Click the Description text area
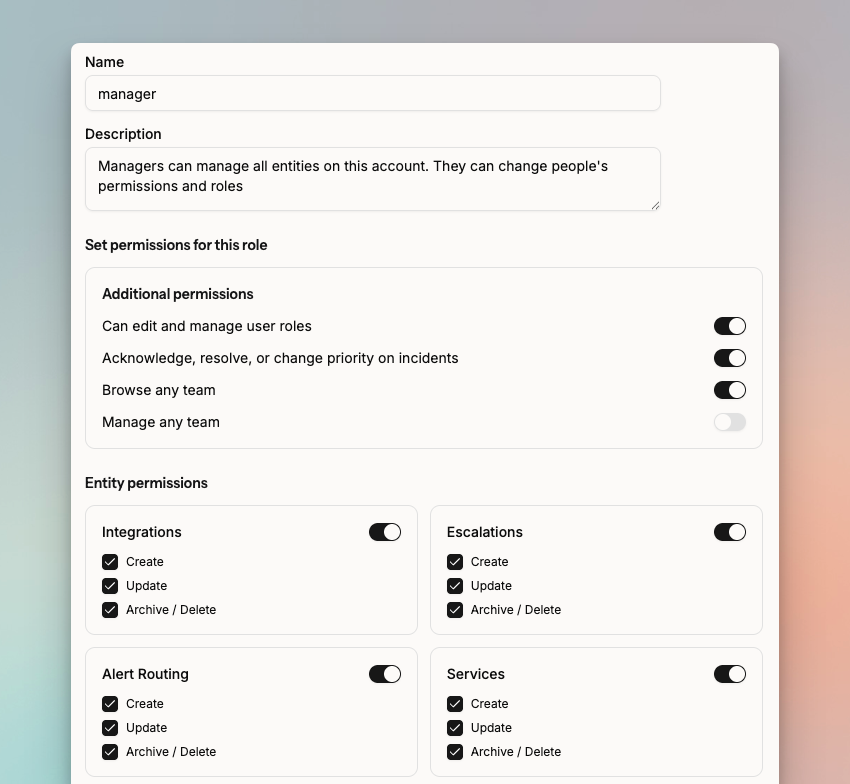This screenshot has width=850, height=784. click(372, 179)
